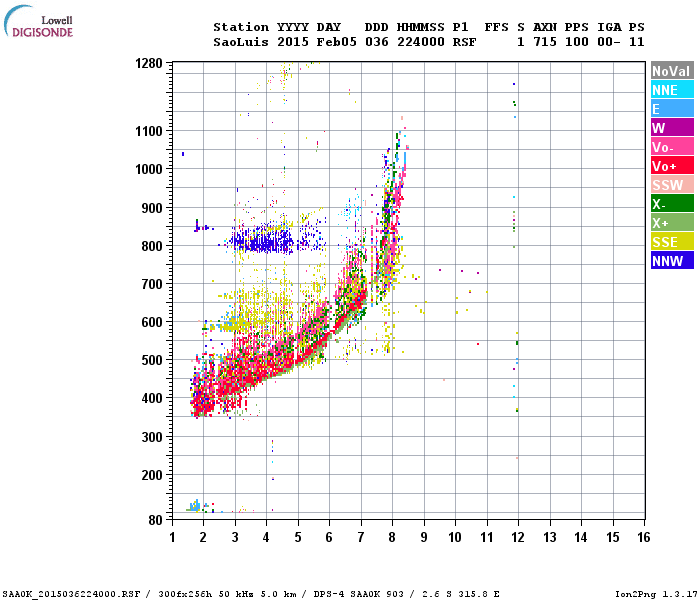Click the 1280 height axis label
The width and height of the screenshot is (700, 600).
(x=149, y=63)
